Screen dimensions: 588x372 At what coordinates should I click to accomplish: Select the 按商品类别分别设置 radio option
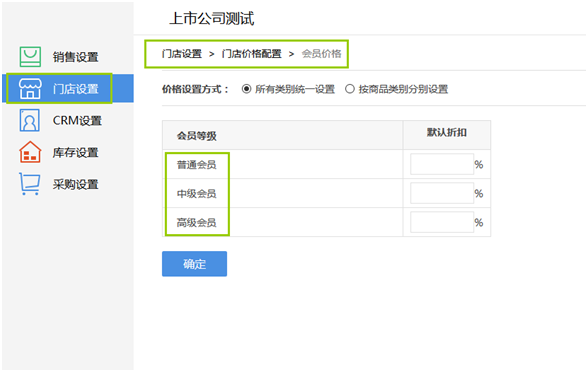[350, 89]
